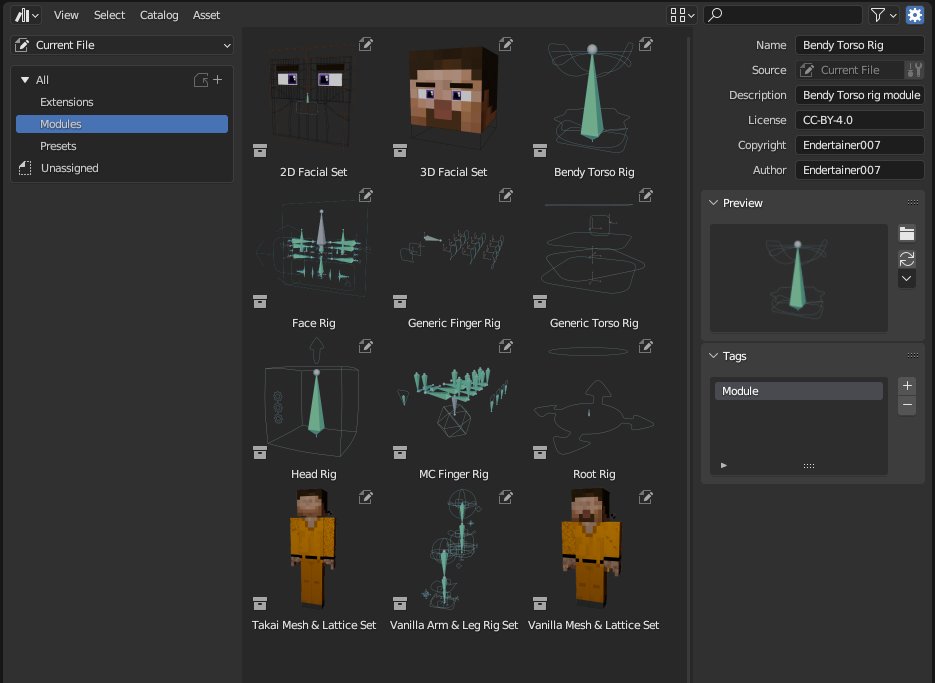Select the Generic Torso Rig asset thumbnail
Image resolution: width=935 pixels, height=683 pixels.
[593, 248]
